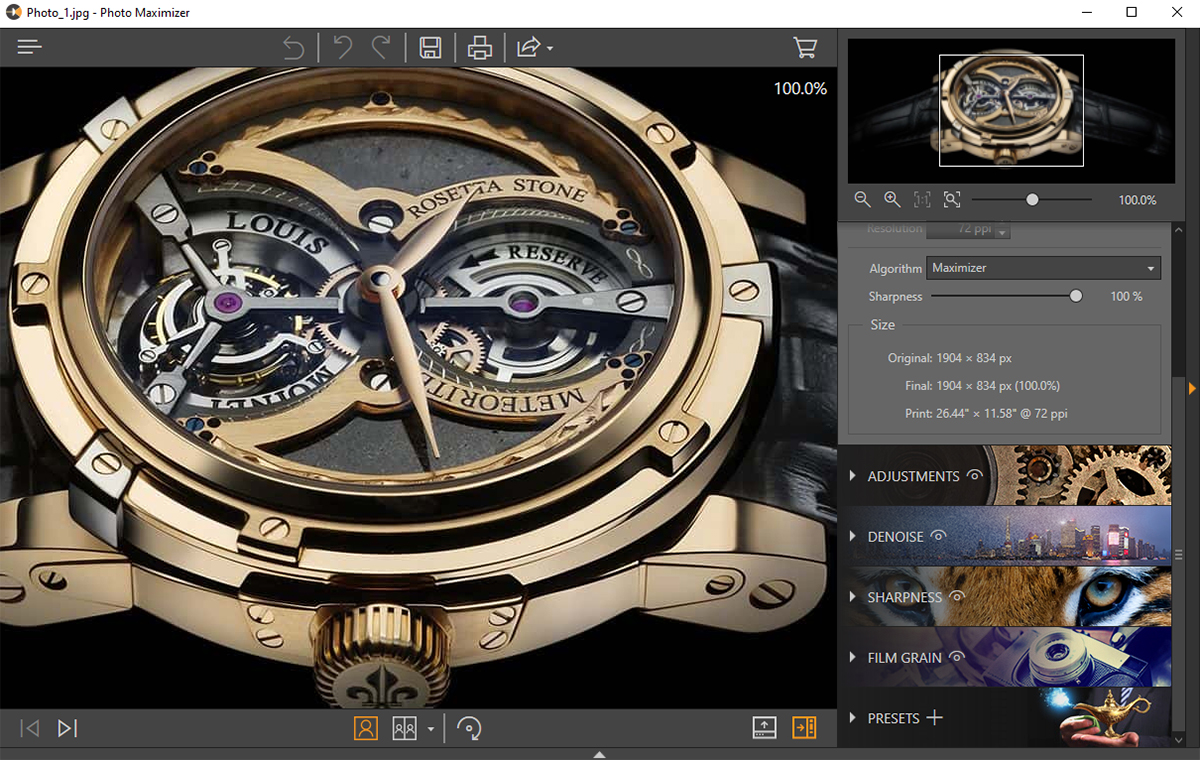Screen dimensions: 1200x760
Task: Click the save floppy disk icon
Action: pyautogui.click(x=430, y=47)
